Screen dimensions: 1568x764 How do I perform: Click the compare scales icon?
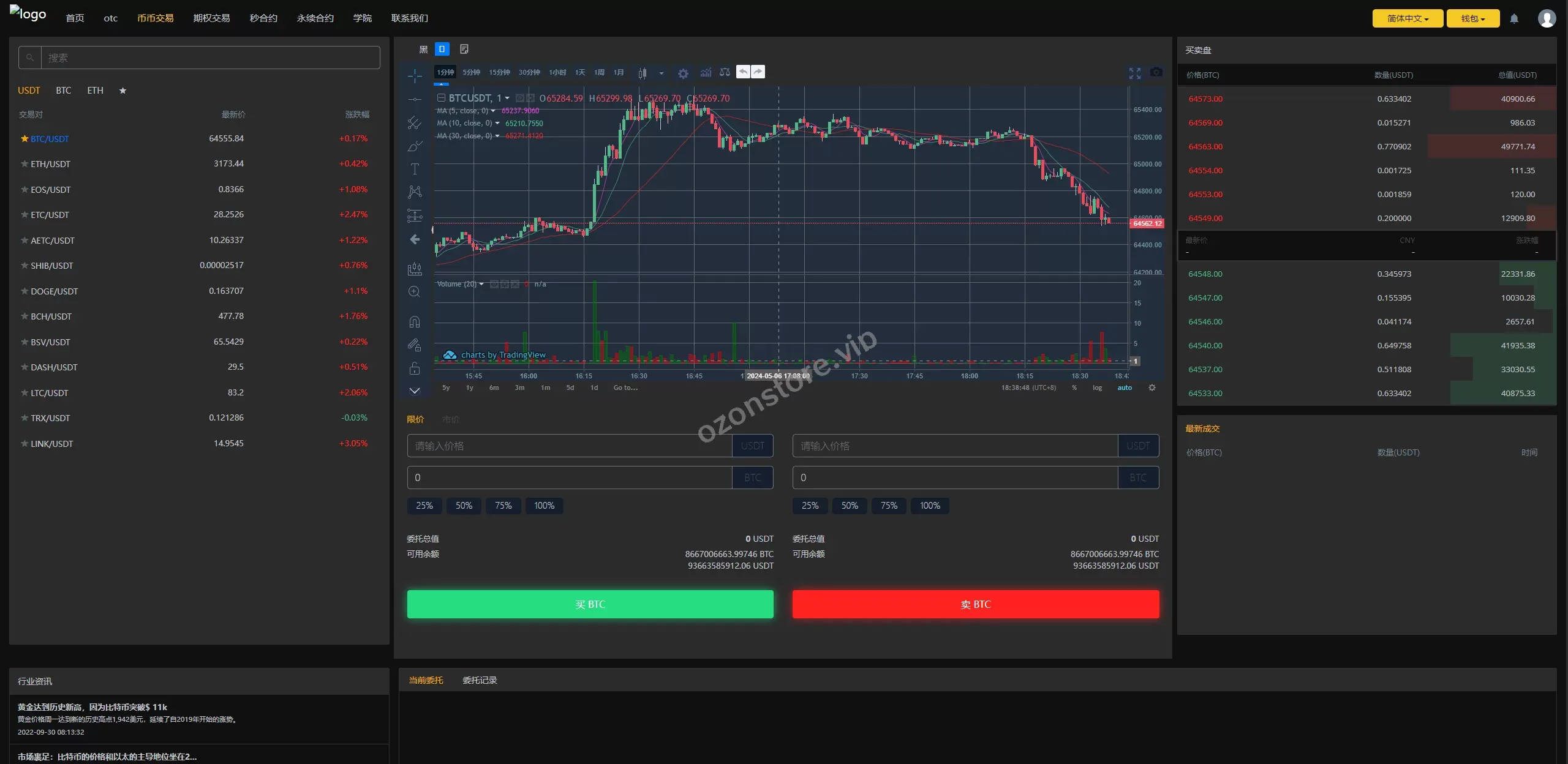point(725,73)
